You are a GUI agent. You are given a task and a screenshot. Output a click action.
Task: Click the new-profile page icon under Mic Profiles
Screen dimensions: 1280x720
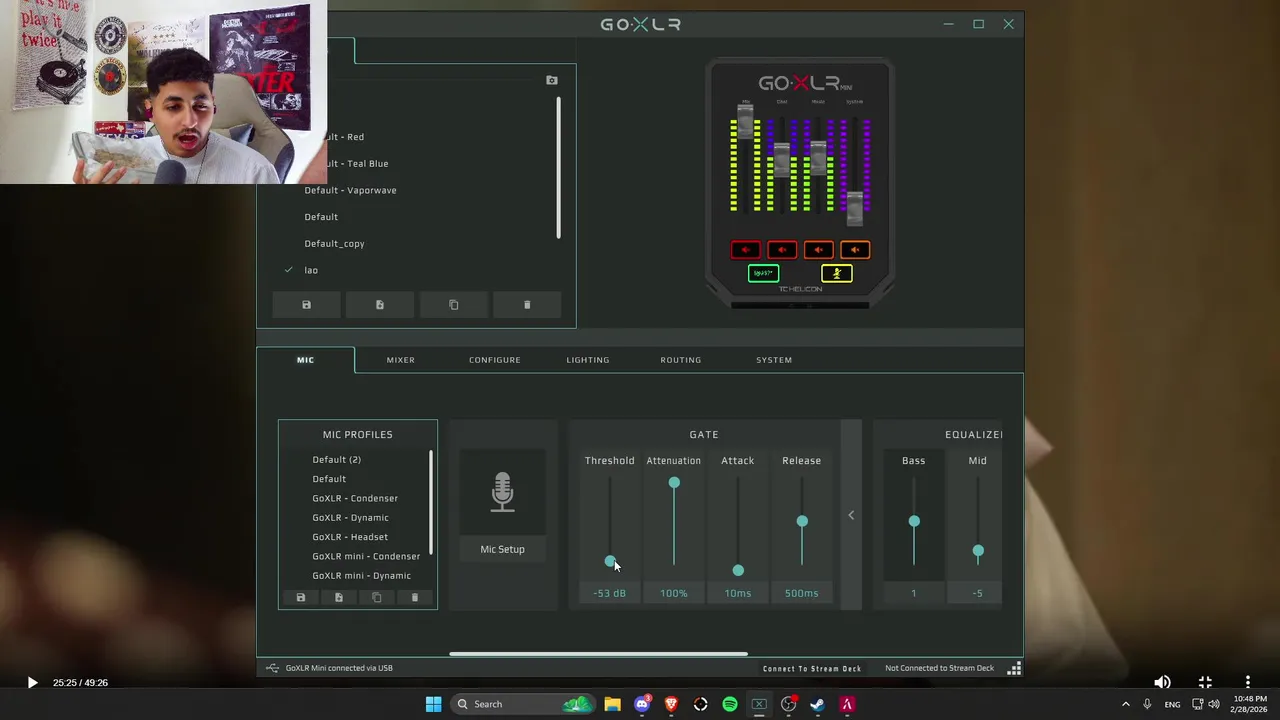338,598
